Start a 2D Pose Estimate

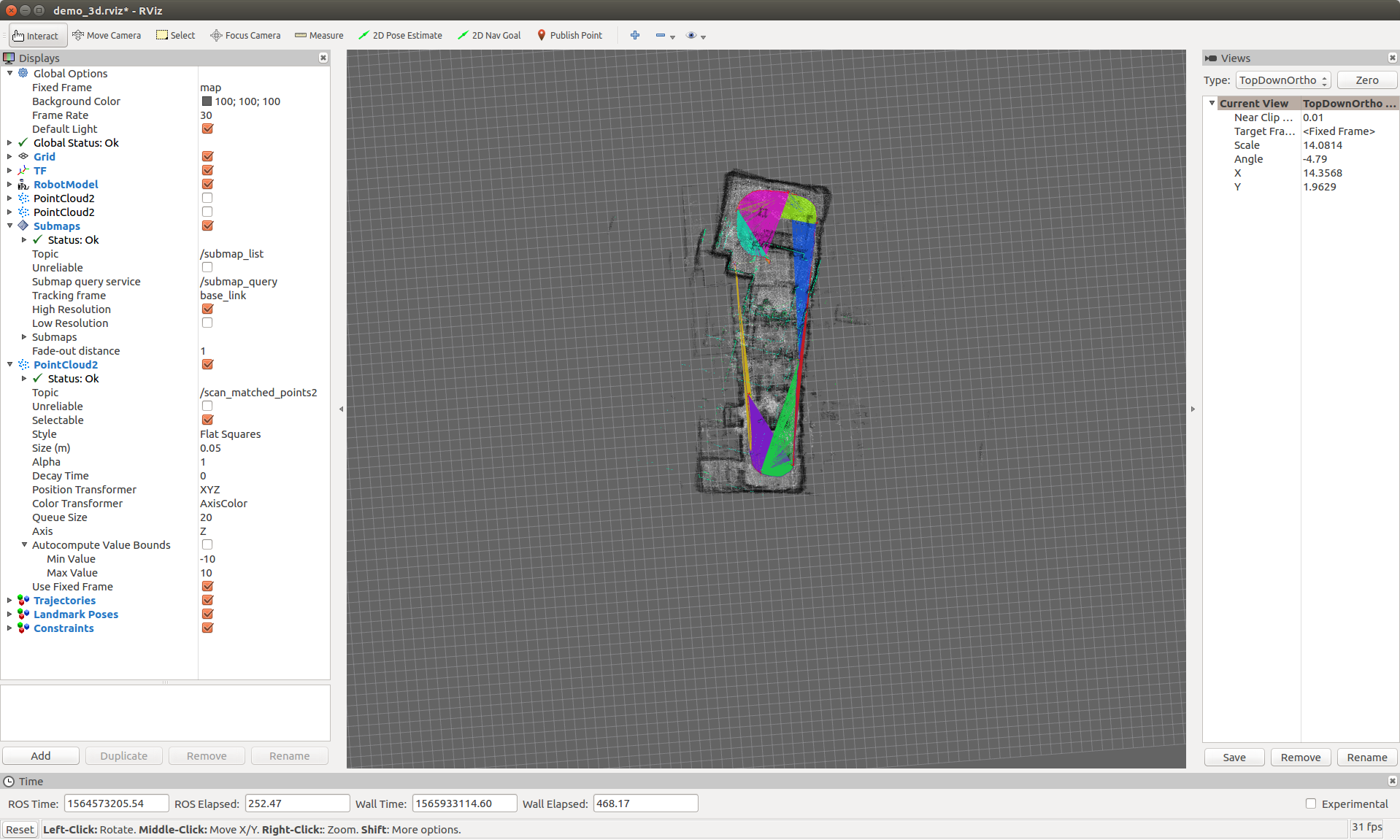click(400, 35)
